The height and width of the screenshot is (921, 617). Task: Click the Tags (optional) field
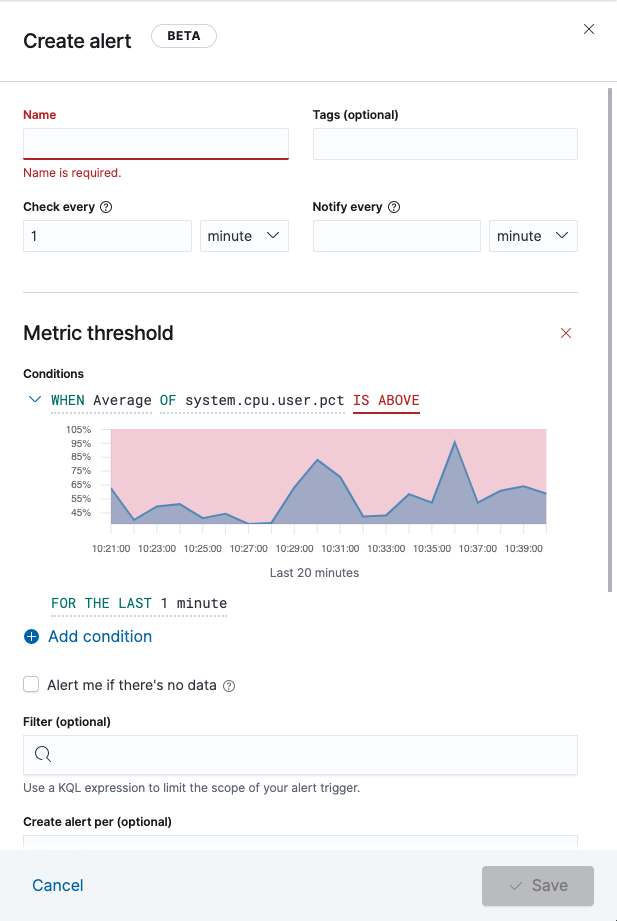click(444, 143)
